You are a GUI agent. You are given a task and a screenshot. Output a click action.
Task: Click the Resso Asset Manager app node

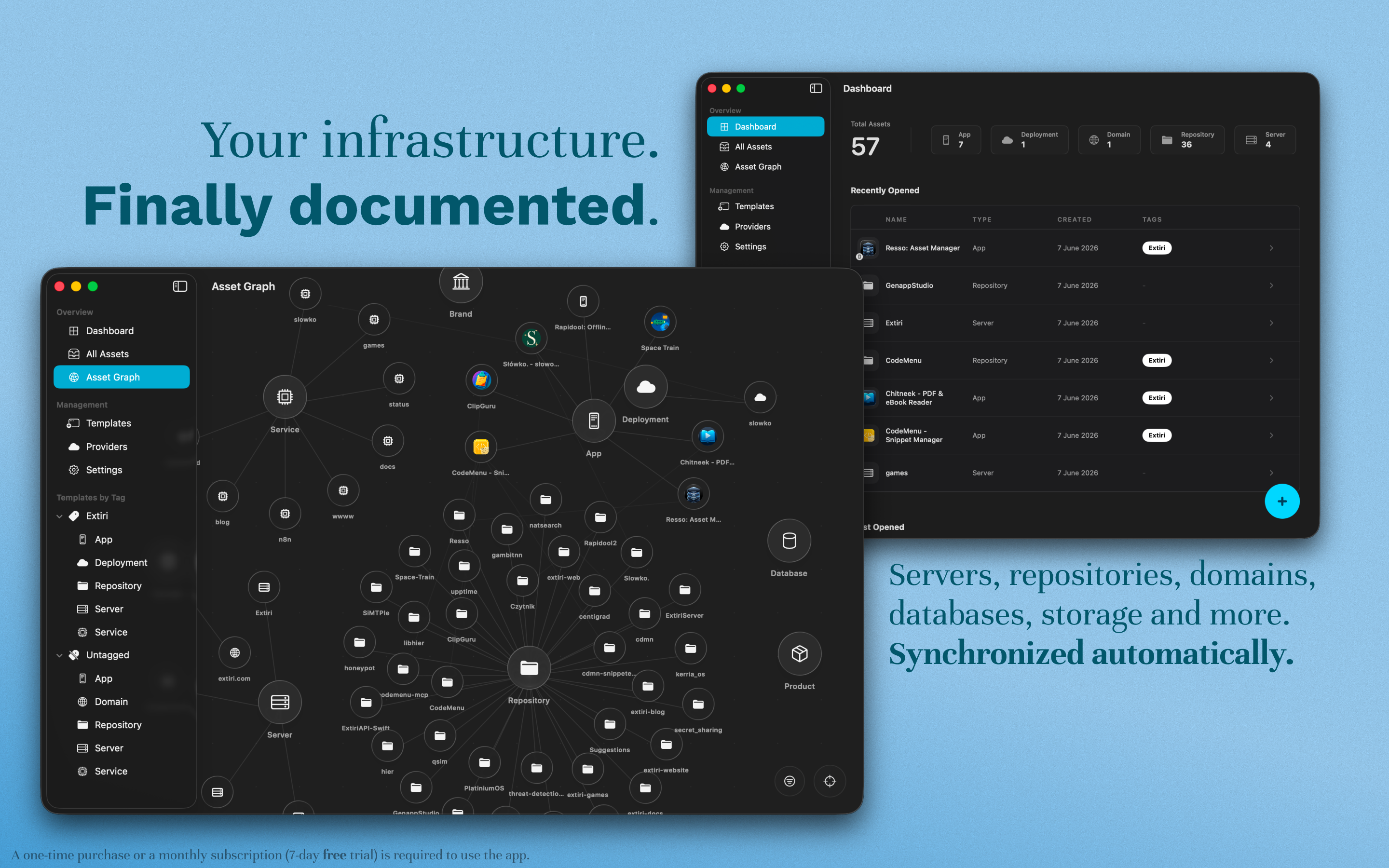pyautogui.click(x=694, y=494)
